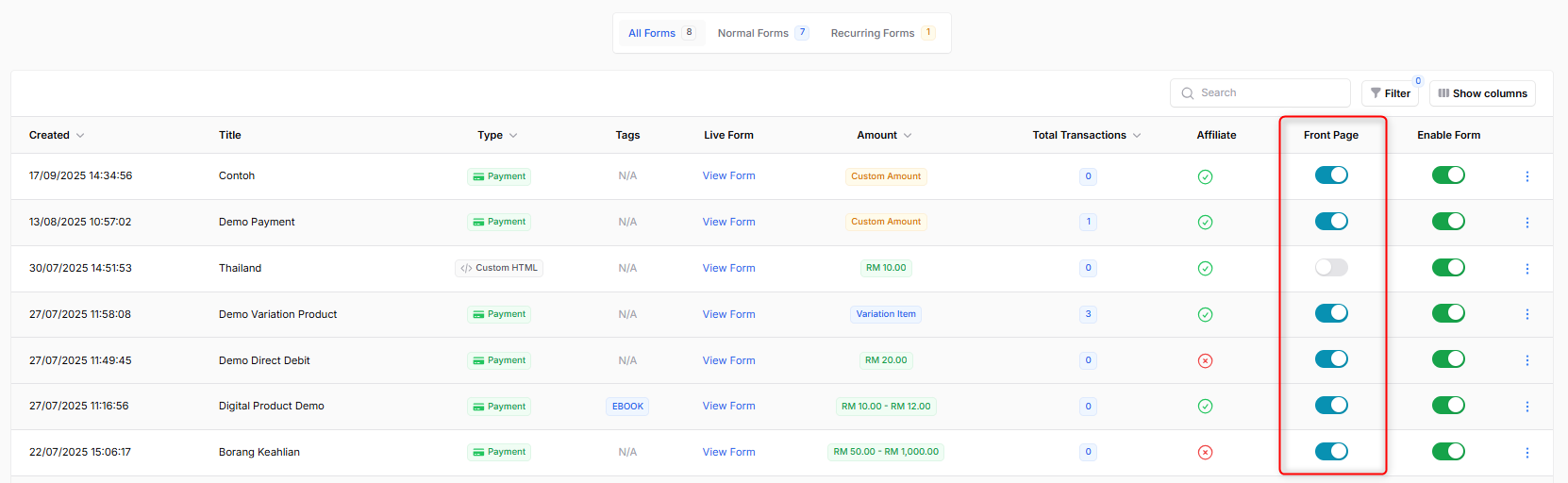Turn off Enable Form toggle for Demo Variation Product
The height and width of the screenshot is (483, 1568).
(x=1448, y=313)
